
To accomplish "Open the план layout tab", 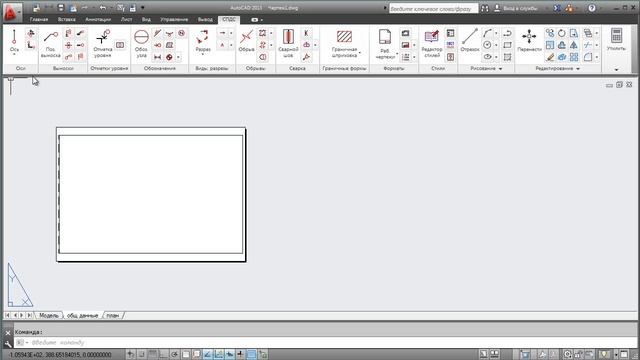I will (x=113, y=316).
